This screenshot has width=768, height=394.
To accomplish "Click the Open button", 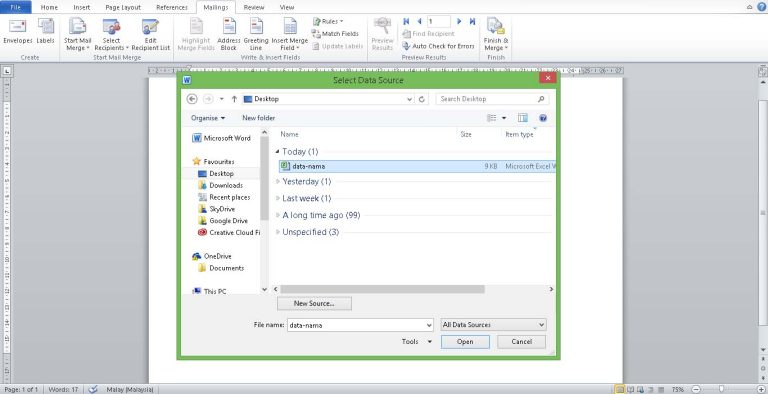I will [465, 342].
